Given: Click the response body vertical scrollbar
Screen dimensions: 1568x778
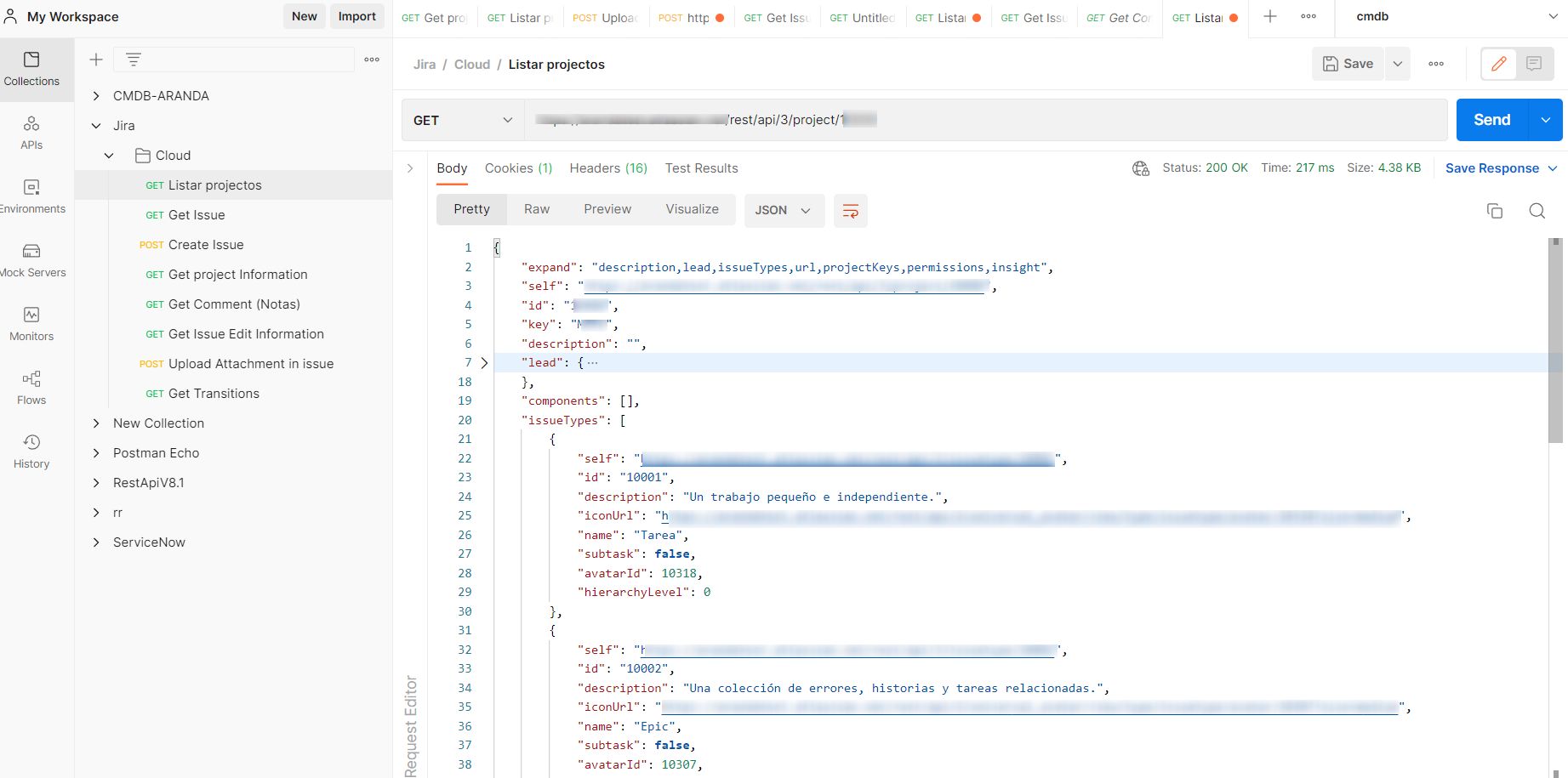Looking at the screenshot, I should tap(1555, 340).
